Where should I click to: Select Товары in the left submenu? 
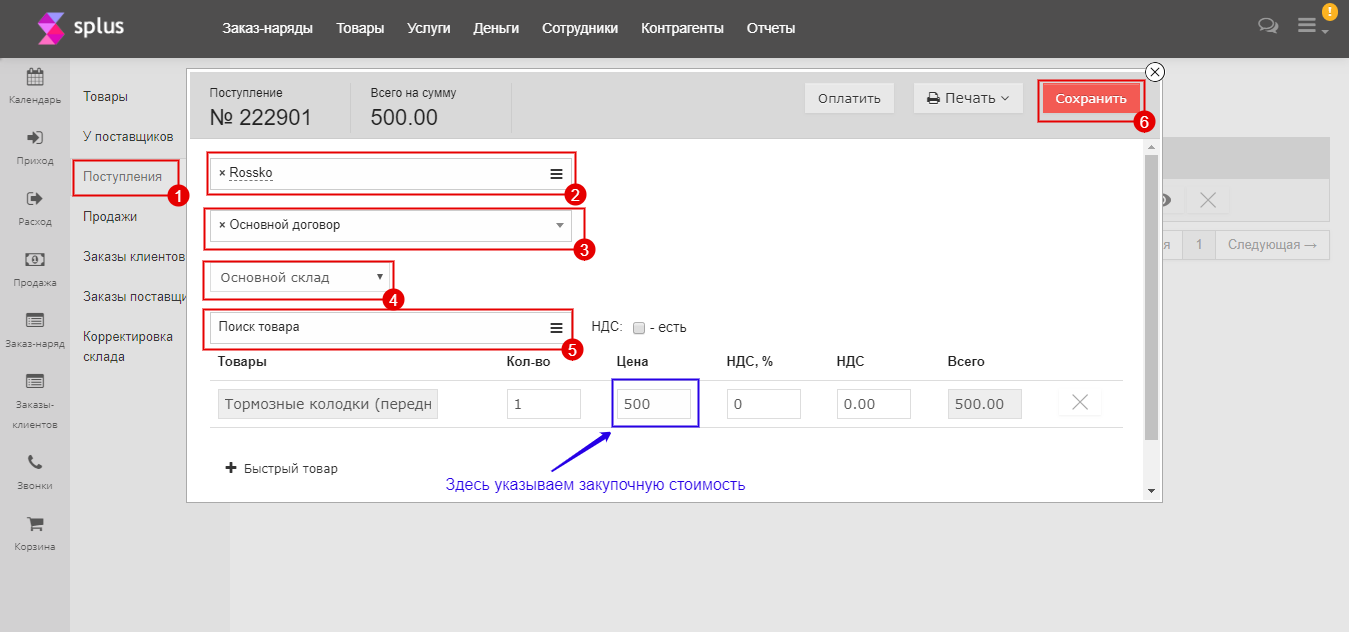105,97
